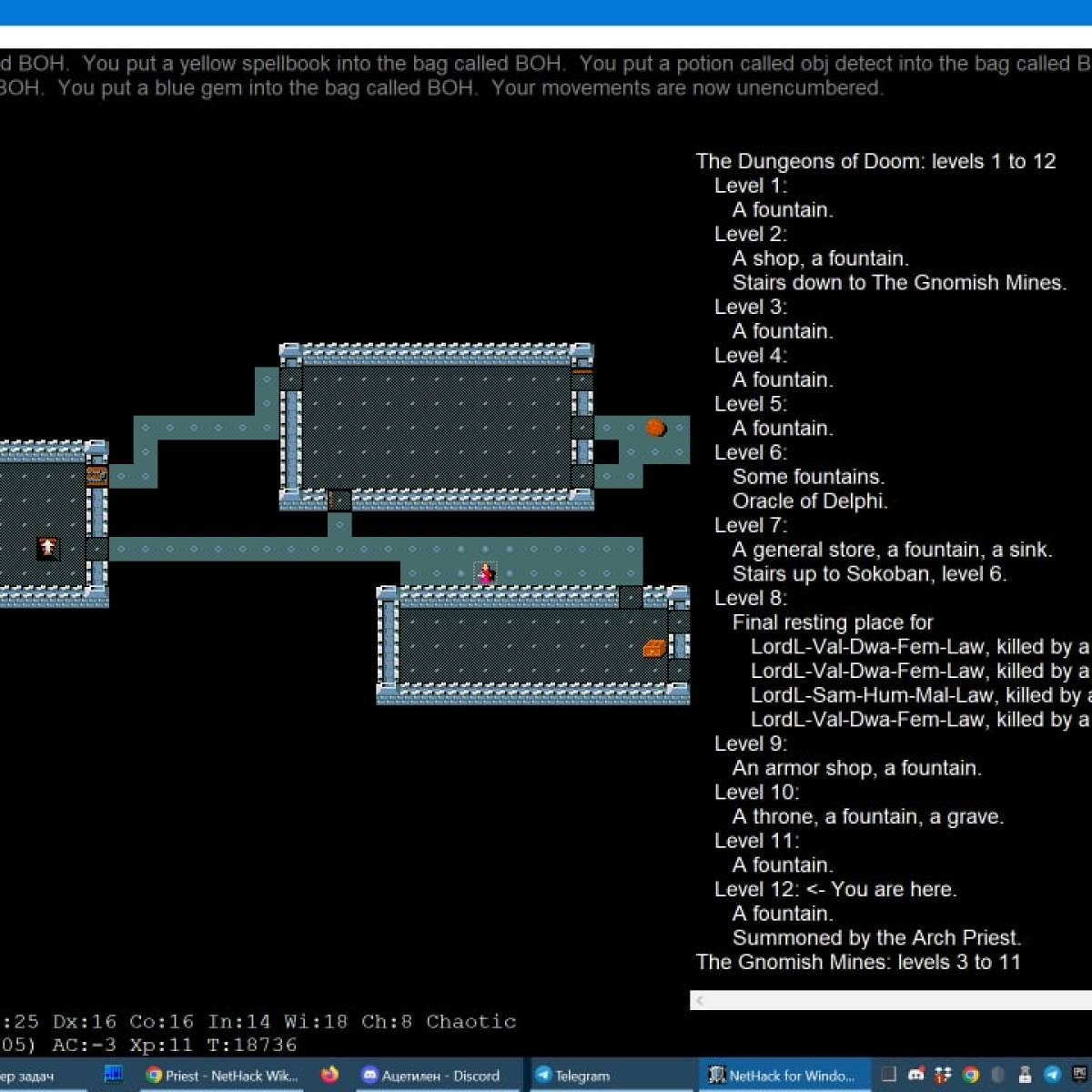
Task: Click the orange boulder in the corridor
Action: coord(655,427)
